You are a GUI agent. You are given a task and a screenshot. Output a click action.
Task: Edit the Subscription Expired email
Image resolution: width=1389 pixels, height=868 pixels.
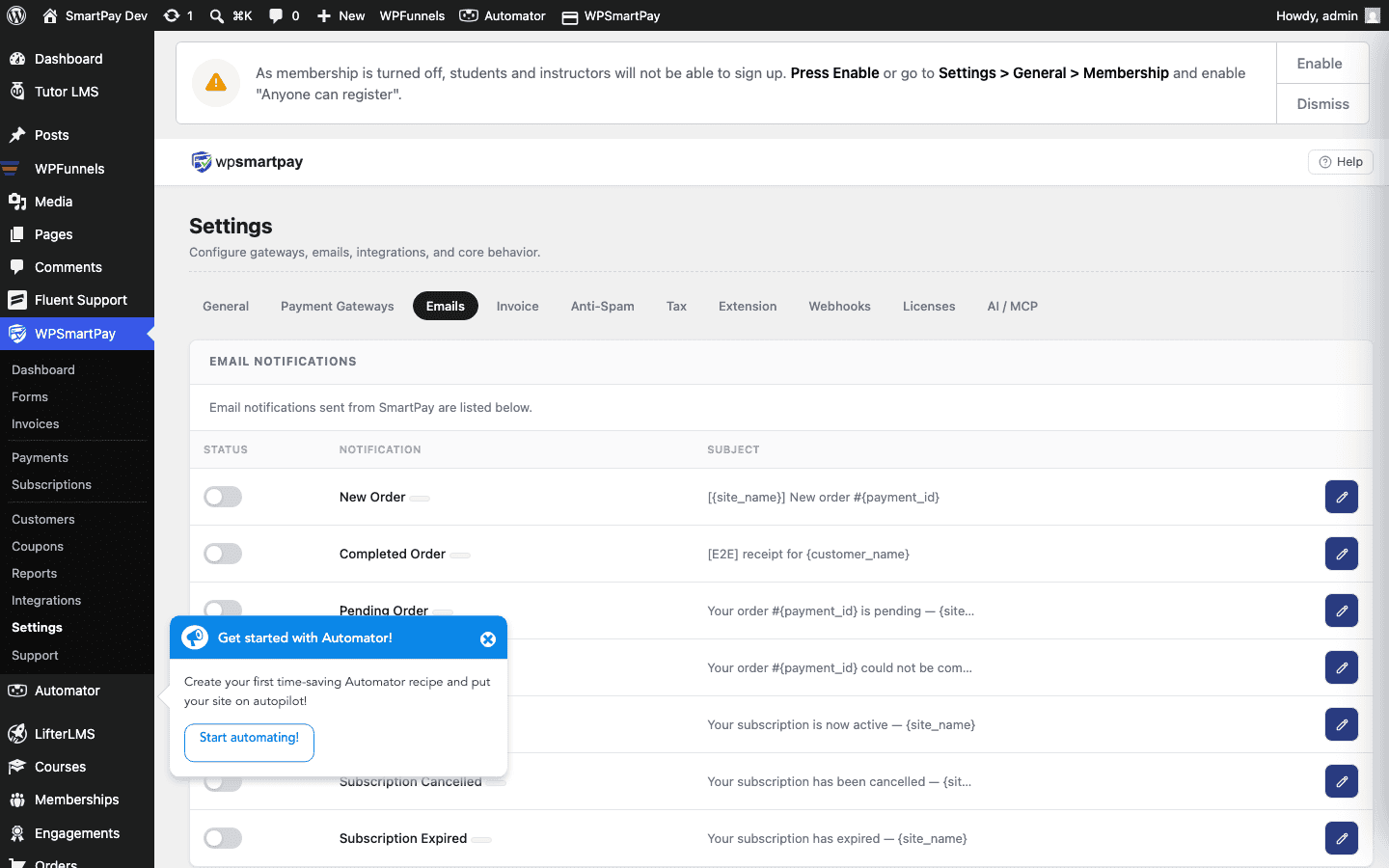coord(1342,838)
